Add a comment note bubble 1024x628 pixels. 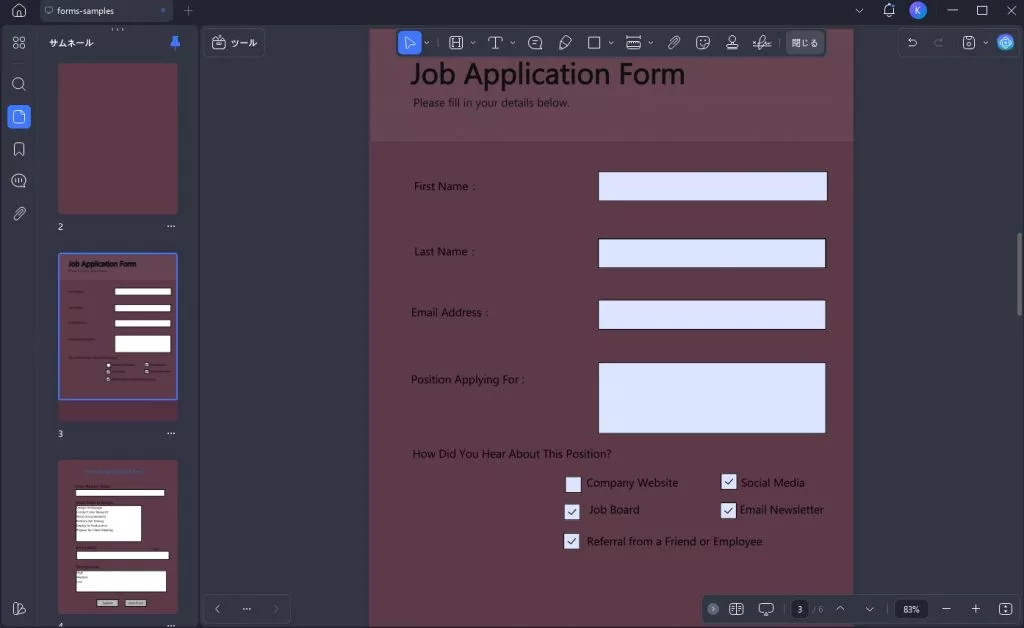pyautogui.click(x=535, y=43)
